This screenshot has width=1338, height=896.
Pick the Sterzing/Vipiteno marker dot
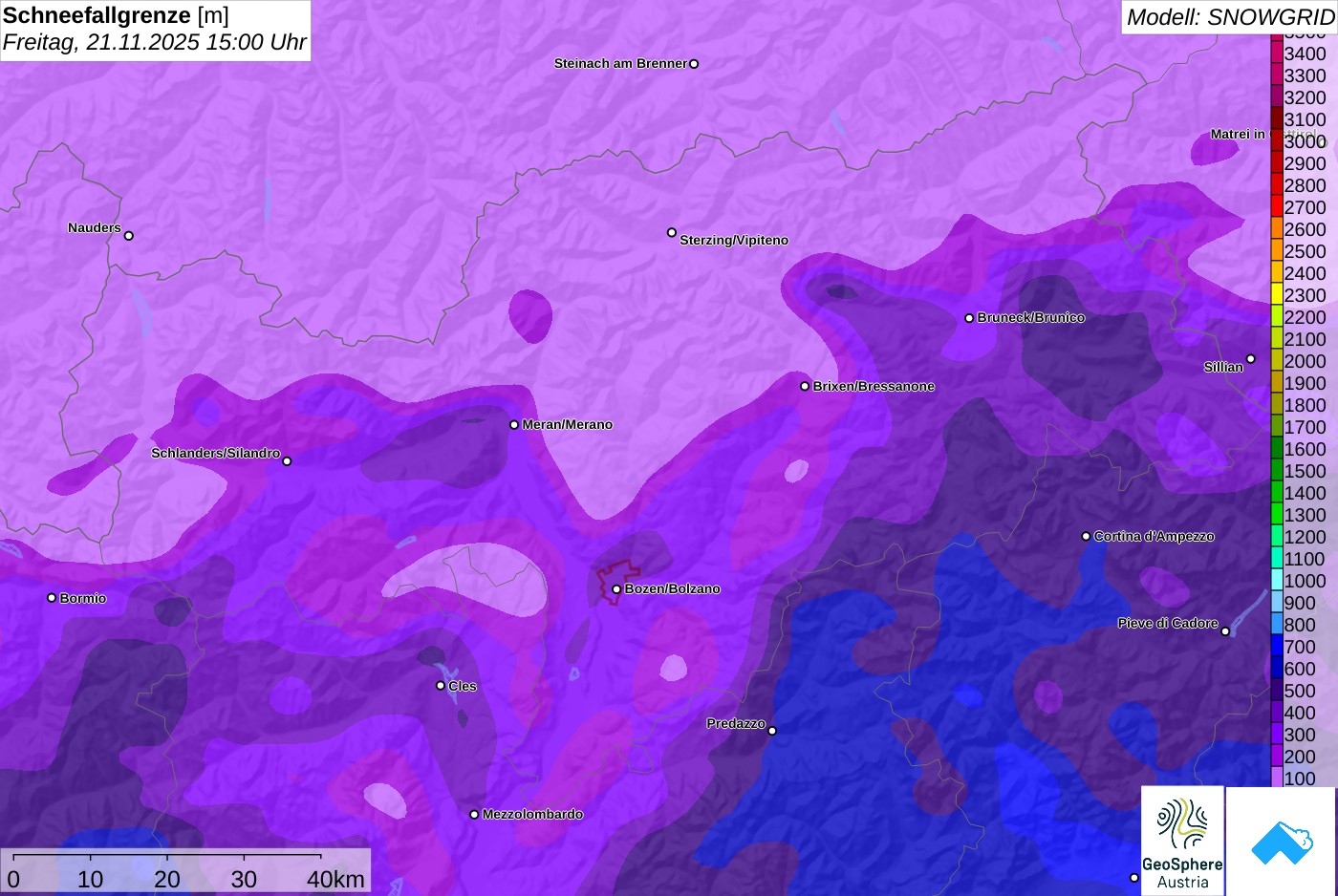coord(672,232)
